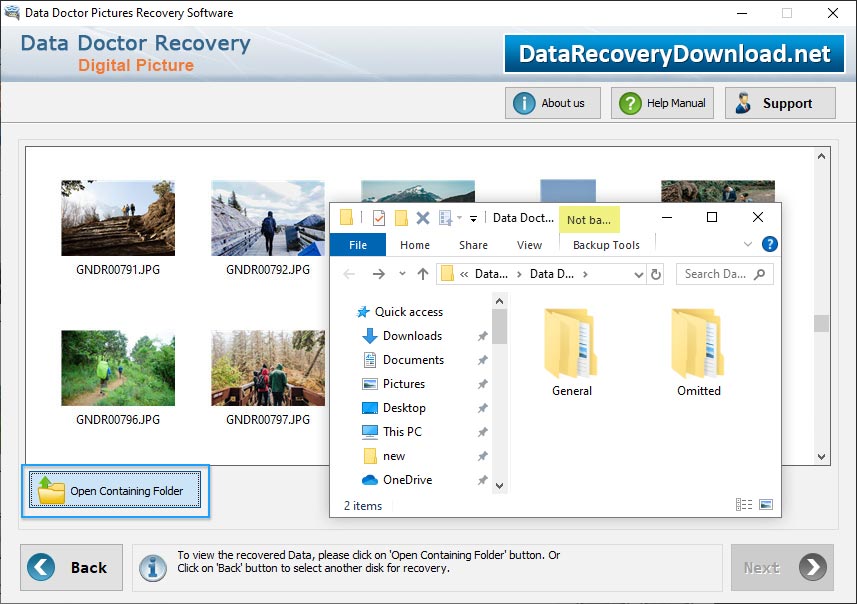The image size is (857, 604).
Task: Expand the Explorer ribbon chevron
Action: pos(748,244)
